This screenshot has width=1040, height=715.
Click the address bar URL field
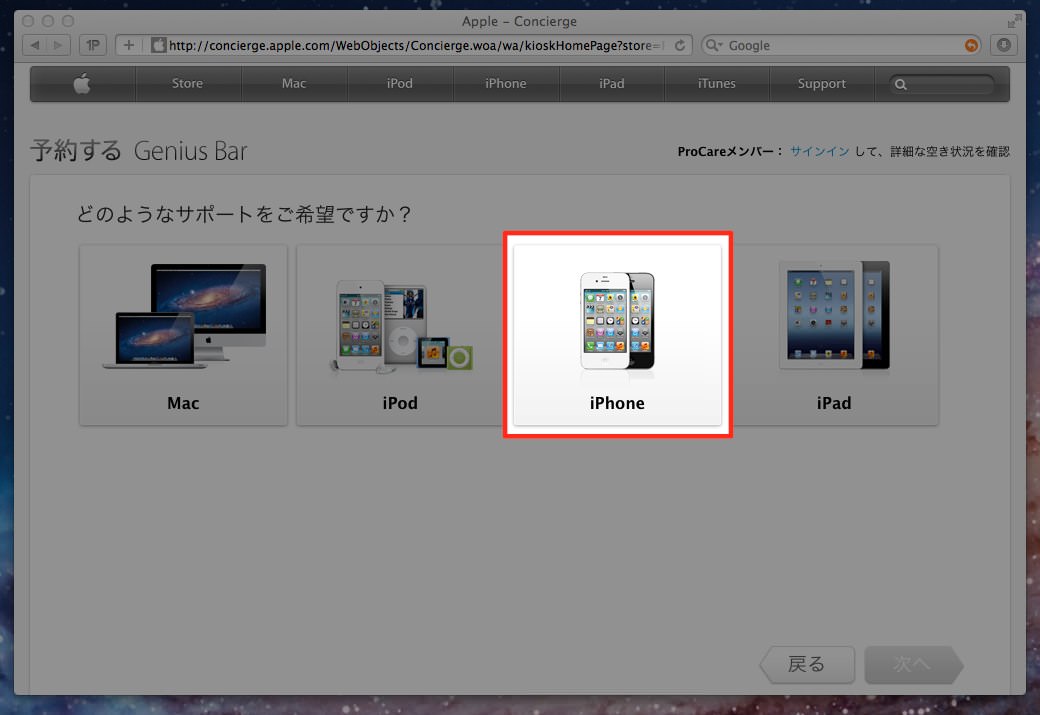pyautogui.click(x=404, y=45)
